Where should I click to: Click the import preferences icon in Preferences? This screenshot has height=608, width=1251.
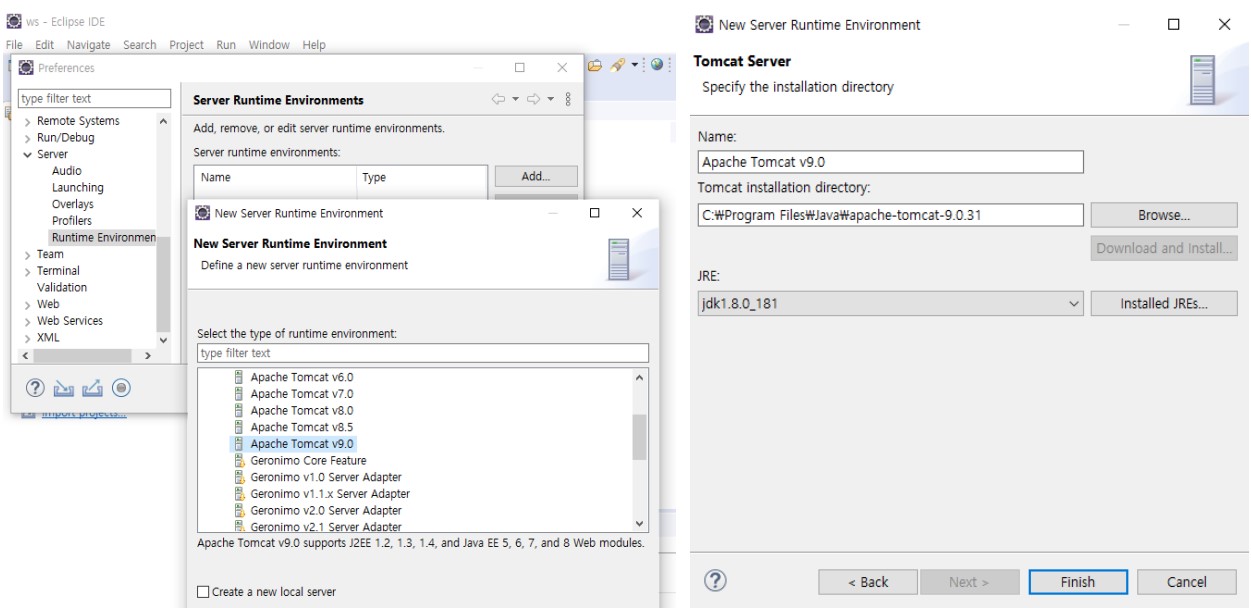tap(65, 389)
